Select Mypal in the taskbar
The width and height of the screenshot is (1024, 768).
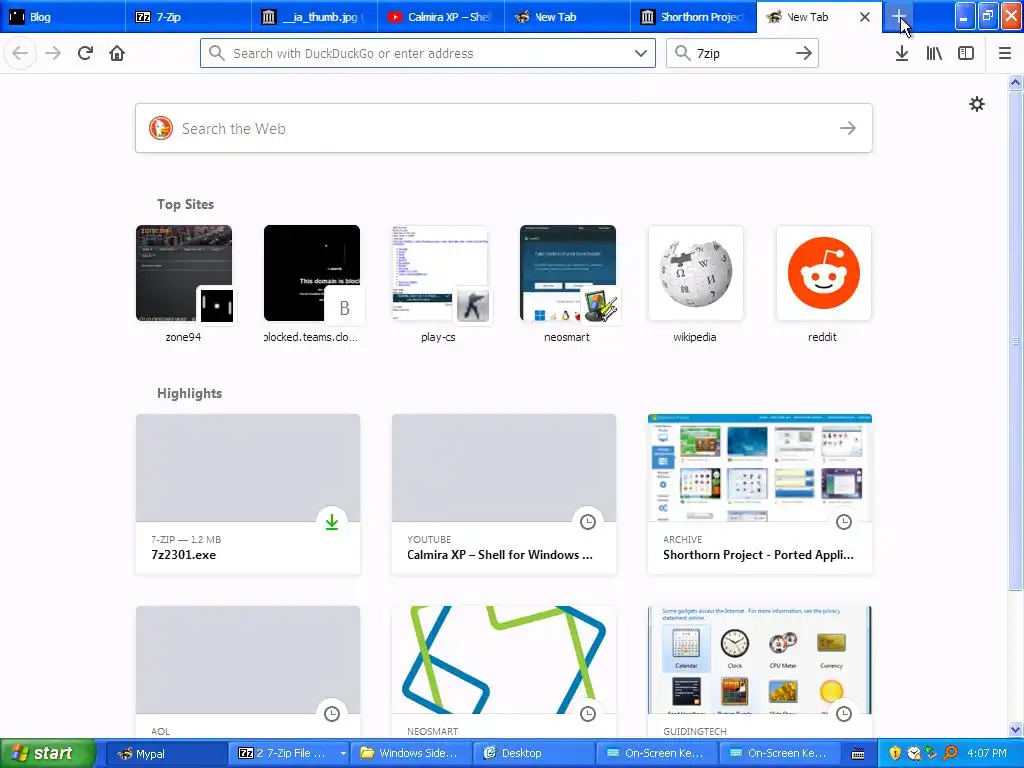(166, 754)
